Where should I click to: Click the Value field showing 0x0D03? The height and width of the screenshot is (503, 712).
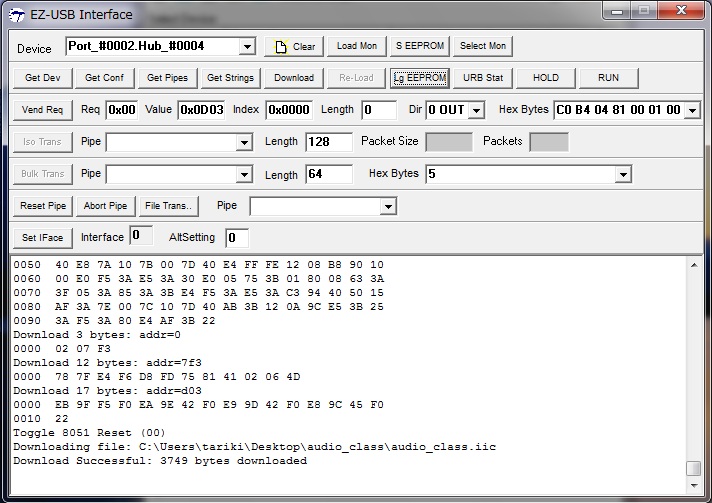(x=202, y=110)
